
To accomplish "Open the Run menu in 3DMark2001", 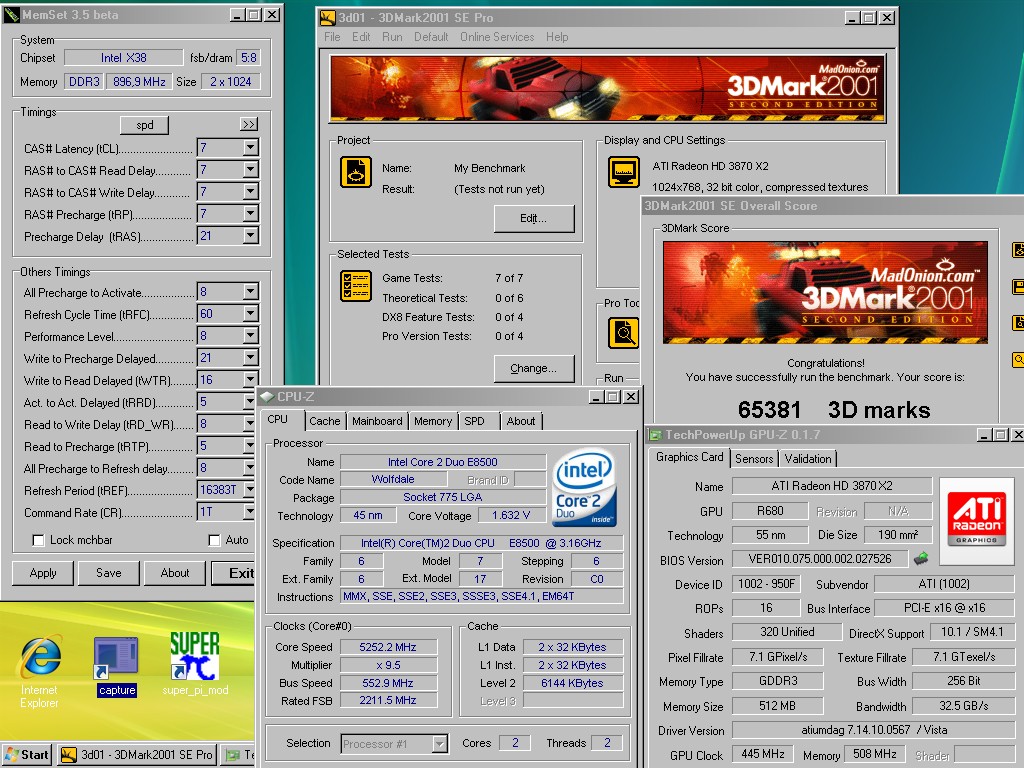I will pyautogui.click(x=392, y=37).
